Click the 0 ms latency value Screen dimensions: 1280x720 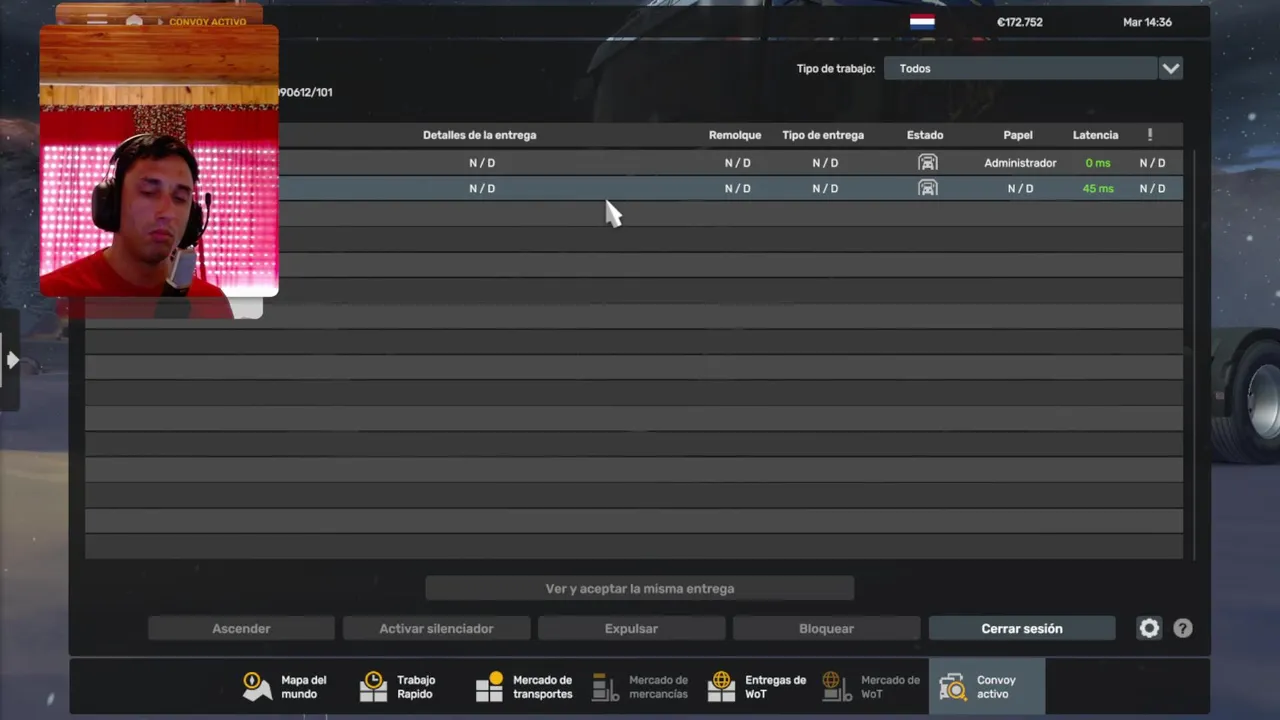pyautogui.click(x=1098, y=162)
